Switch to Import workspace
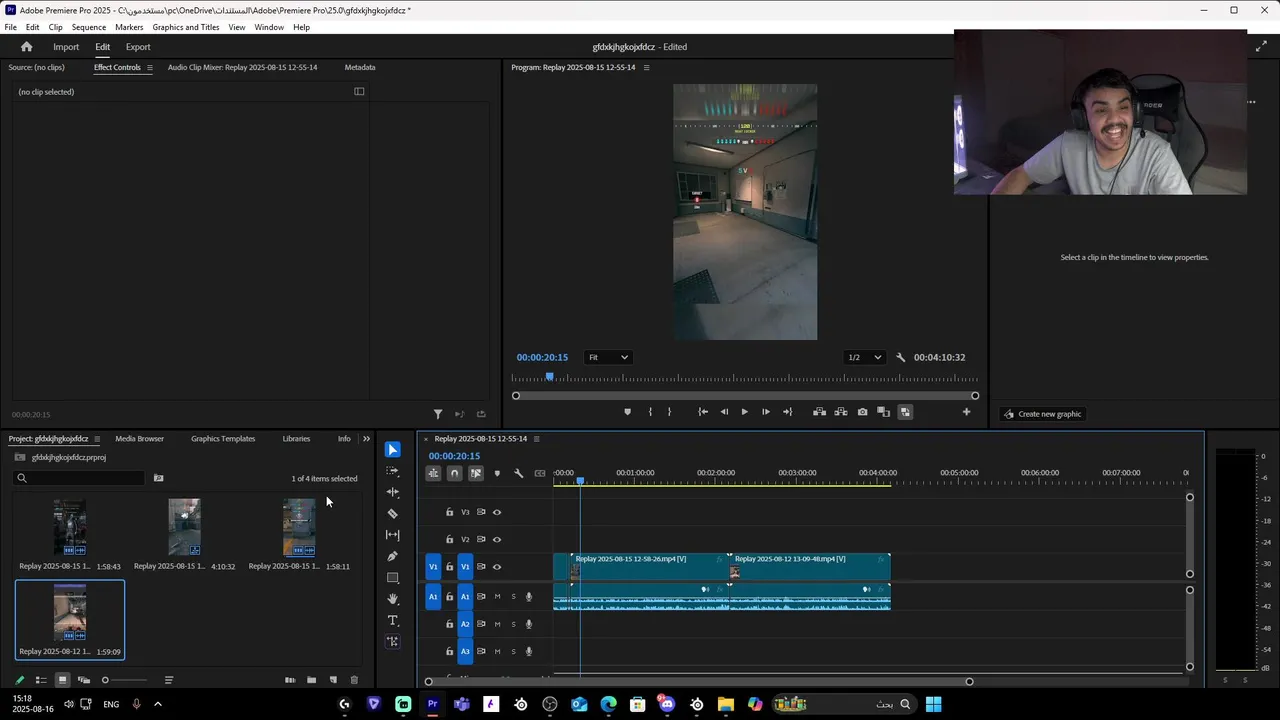This screenshot has width=1280, height=720. pos(66,47)
